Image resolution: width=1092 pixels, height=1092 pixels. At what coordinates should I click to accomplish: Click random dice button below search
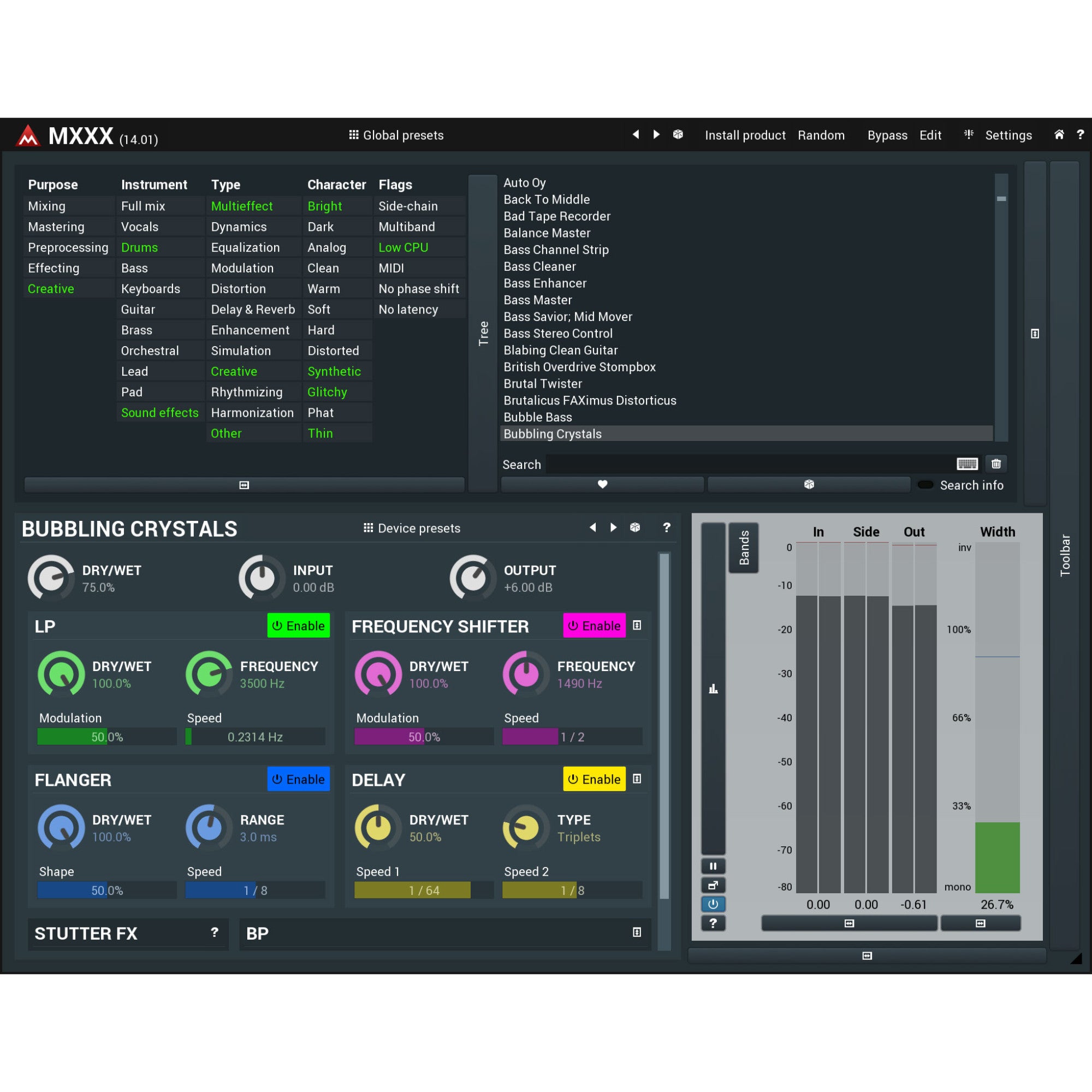[809, 484]
